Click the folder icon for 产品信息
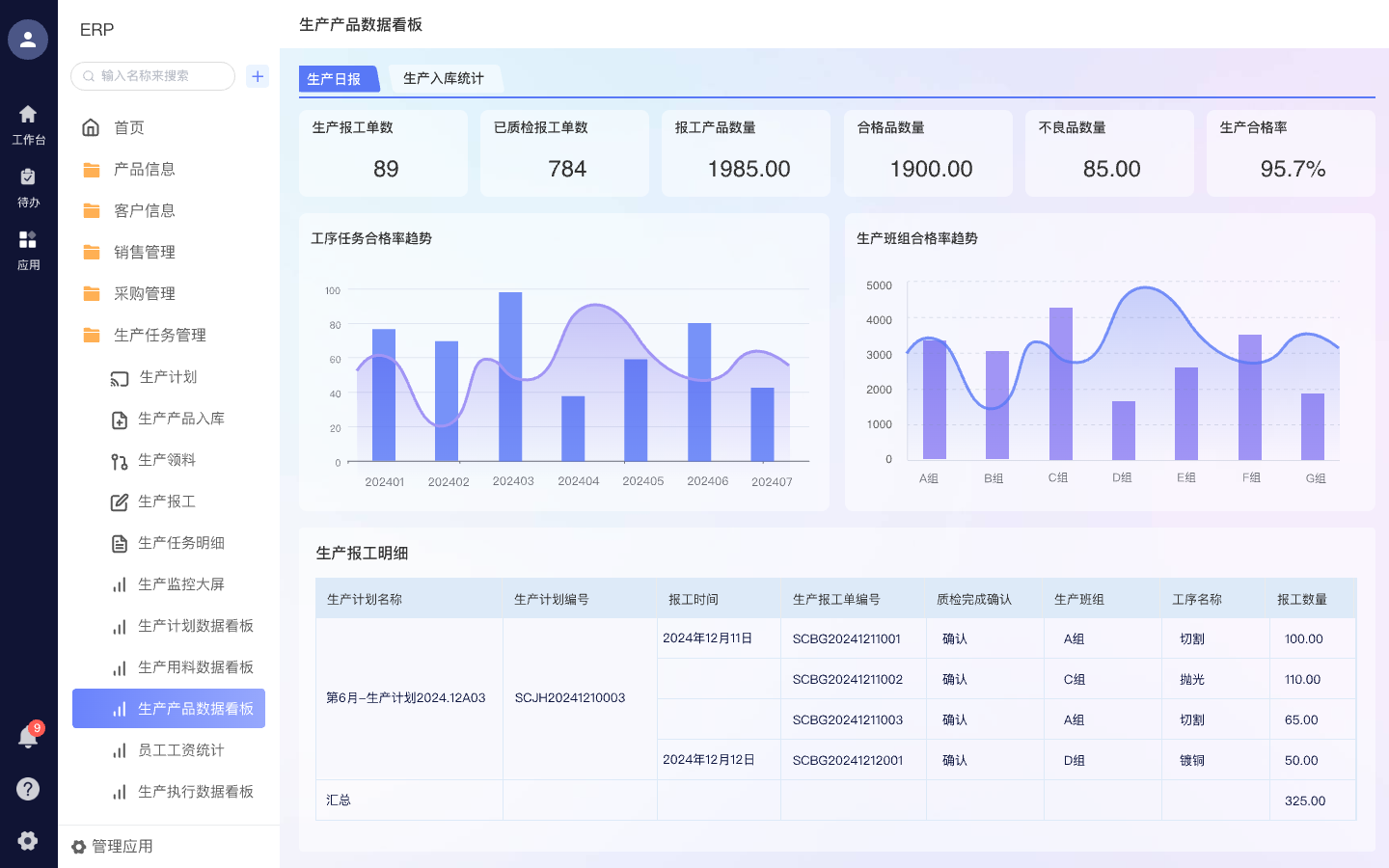 [92, 170]
